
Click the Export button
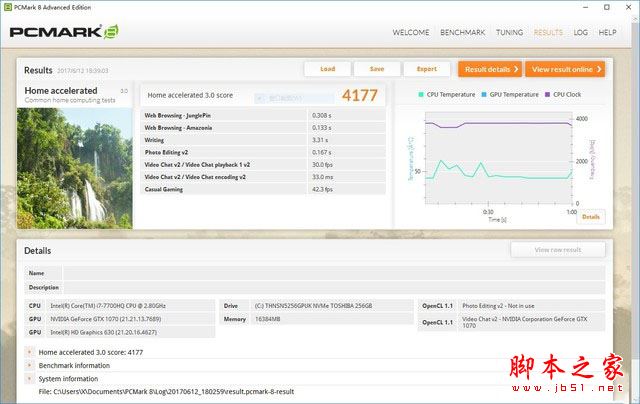coord(427,69)
